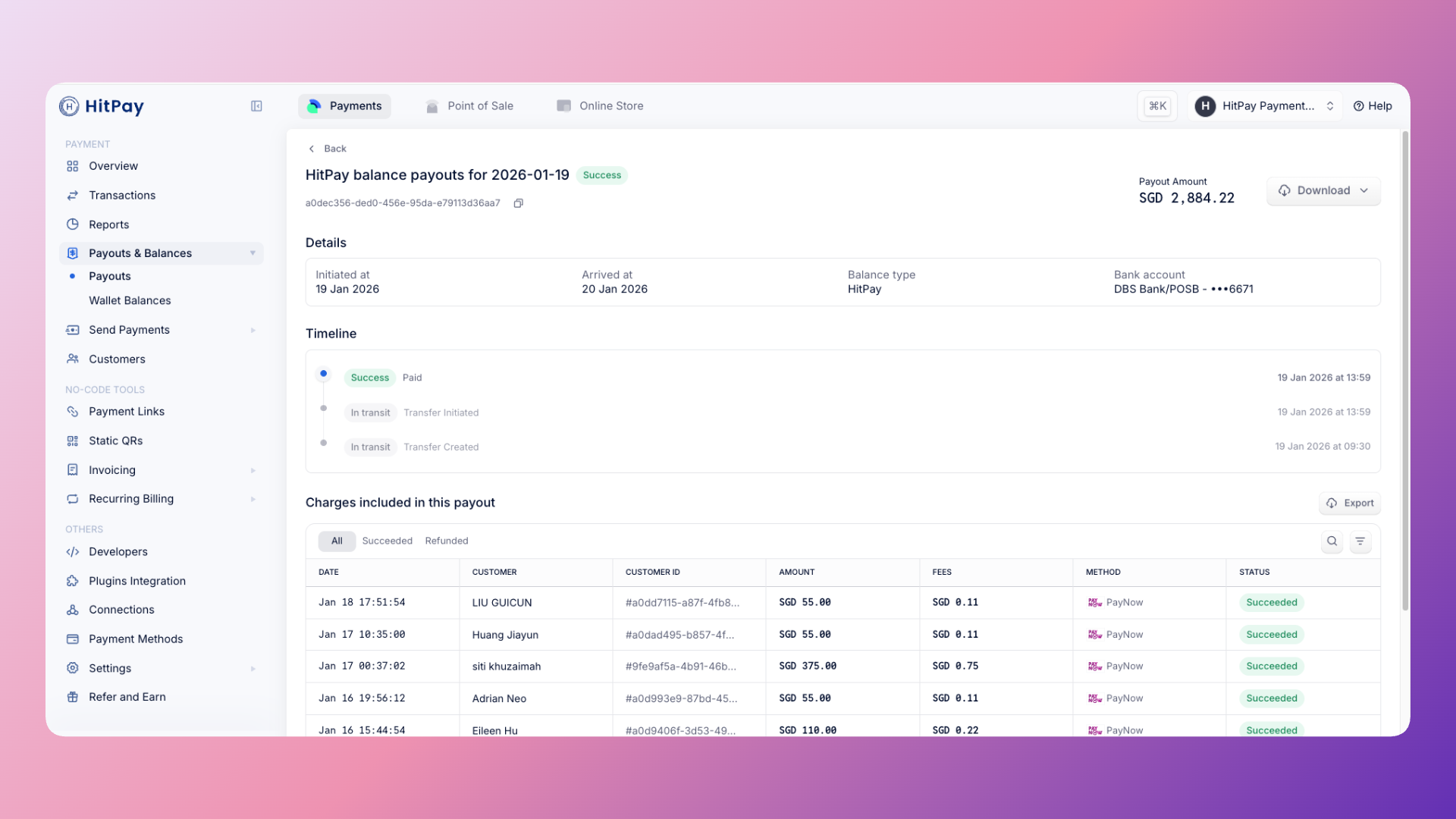1456x819 pixels.
Task: Show All charges filter
Action: [x=337, y=541]
